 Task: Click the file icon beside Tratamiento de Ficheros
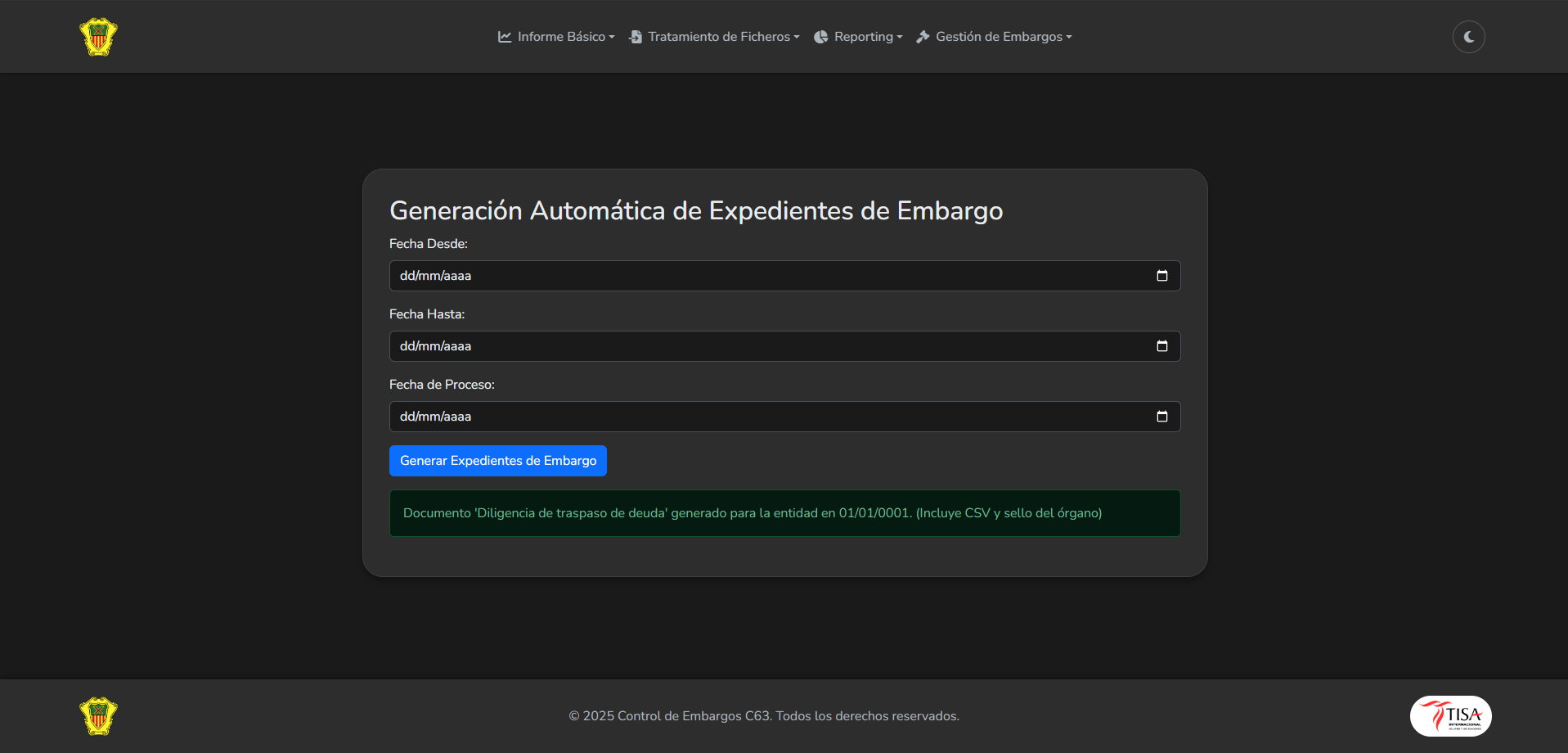[x=636, y=37]
